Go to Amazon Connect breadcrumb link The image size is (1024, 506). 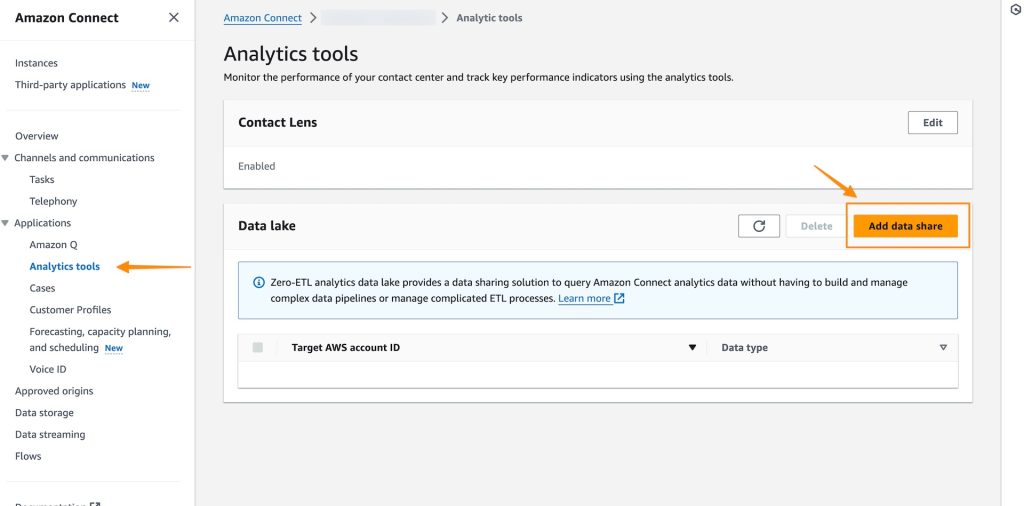pyautogui.click(x=262, y=18)
